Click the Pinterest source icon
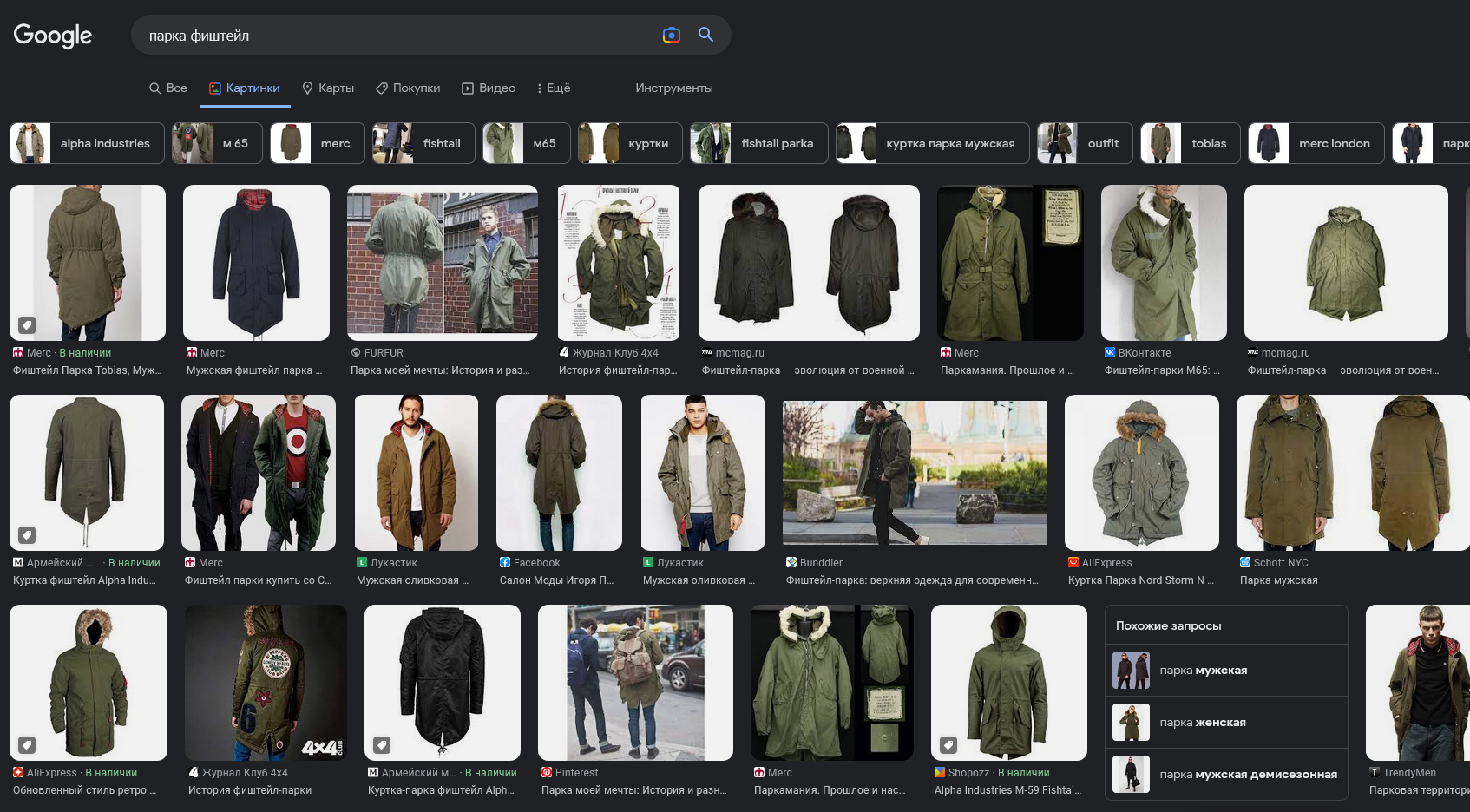 547,773
